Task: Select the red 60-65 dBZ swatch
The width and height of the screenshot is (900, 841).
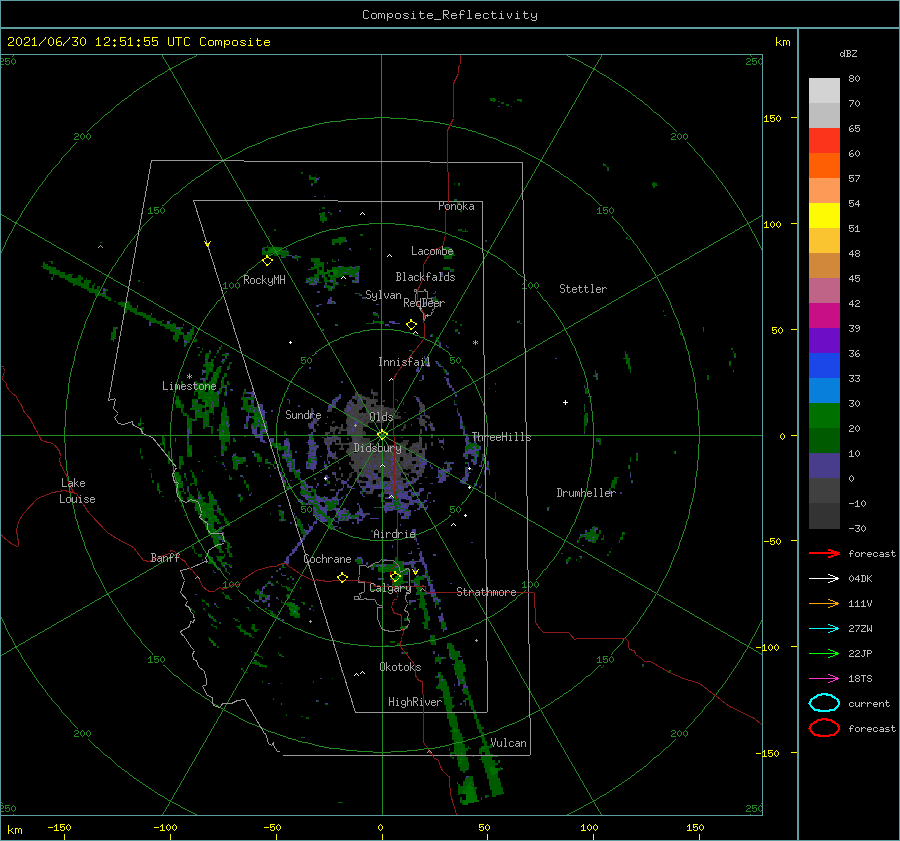Action: tap(824, 140)
